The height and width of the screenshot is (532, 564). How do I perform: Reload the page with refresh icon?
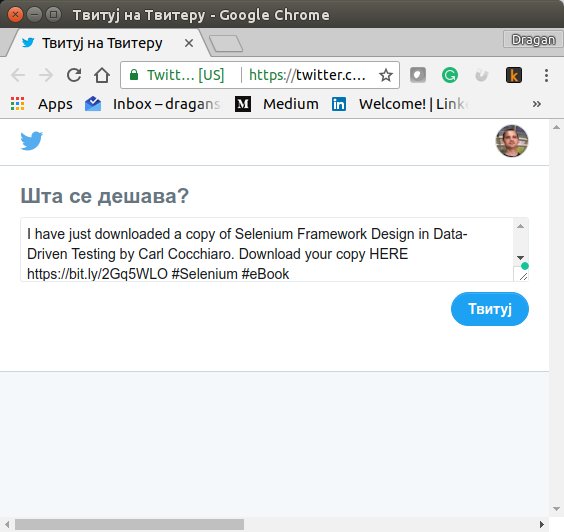74,75
